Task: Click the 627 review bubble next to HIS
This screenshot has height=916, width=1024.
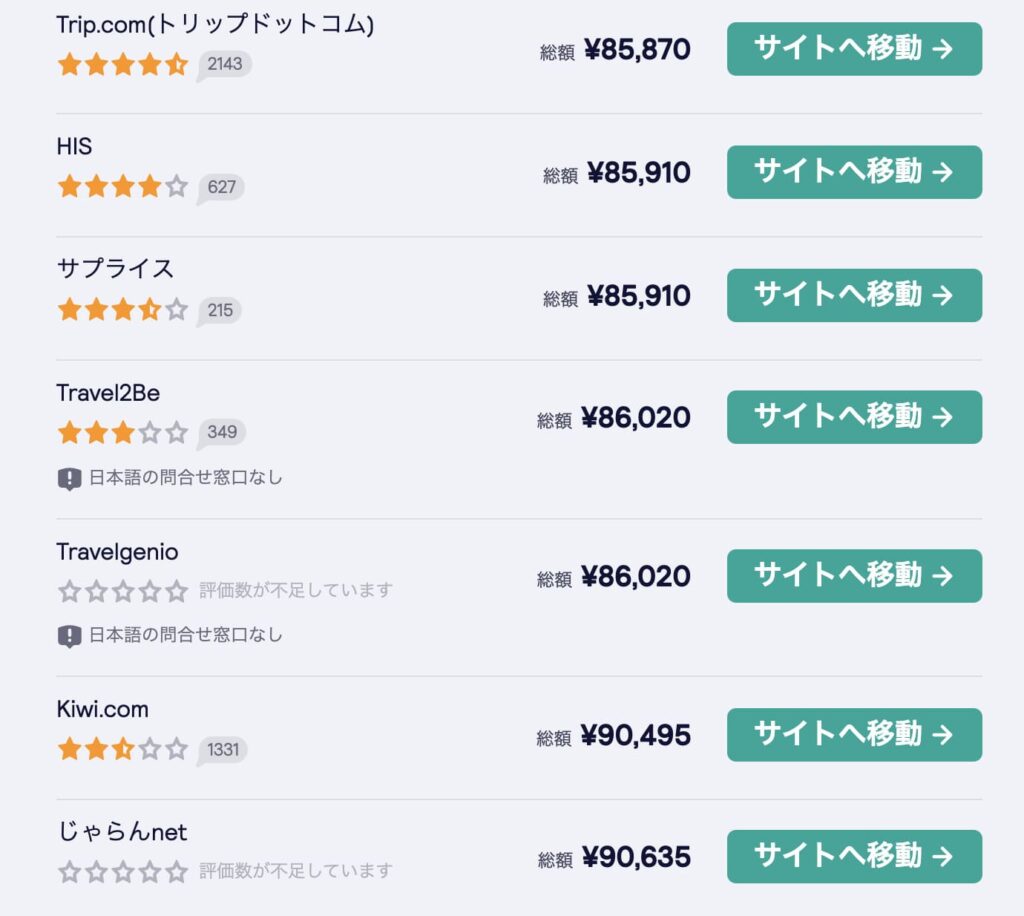Action: tap(221, 187)
